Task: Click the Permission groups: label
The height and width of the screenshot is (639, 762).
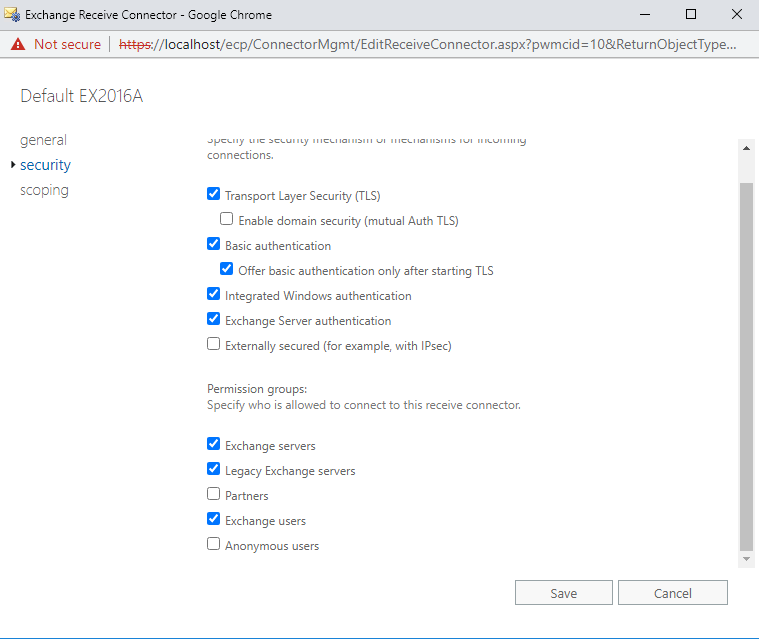Action: click(257, 389)
